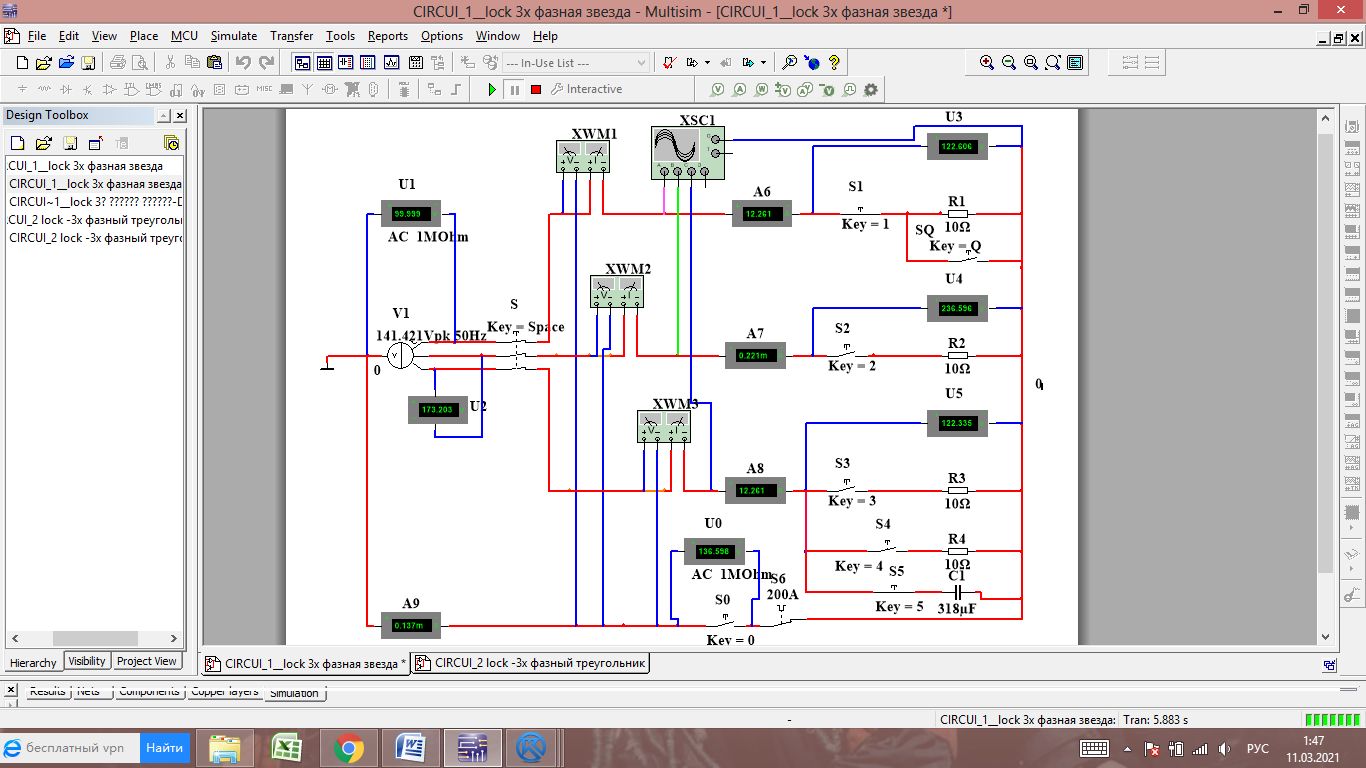Open the Grapher toolbar icon
The width and height of the screenshot is (1366, 768).
point(391,63)
